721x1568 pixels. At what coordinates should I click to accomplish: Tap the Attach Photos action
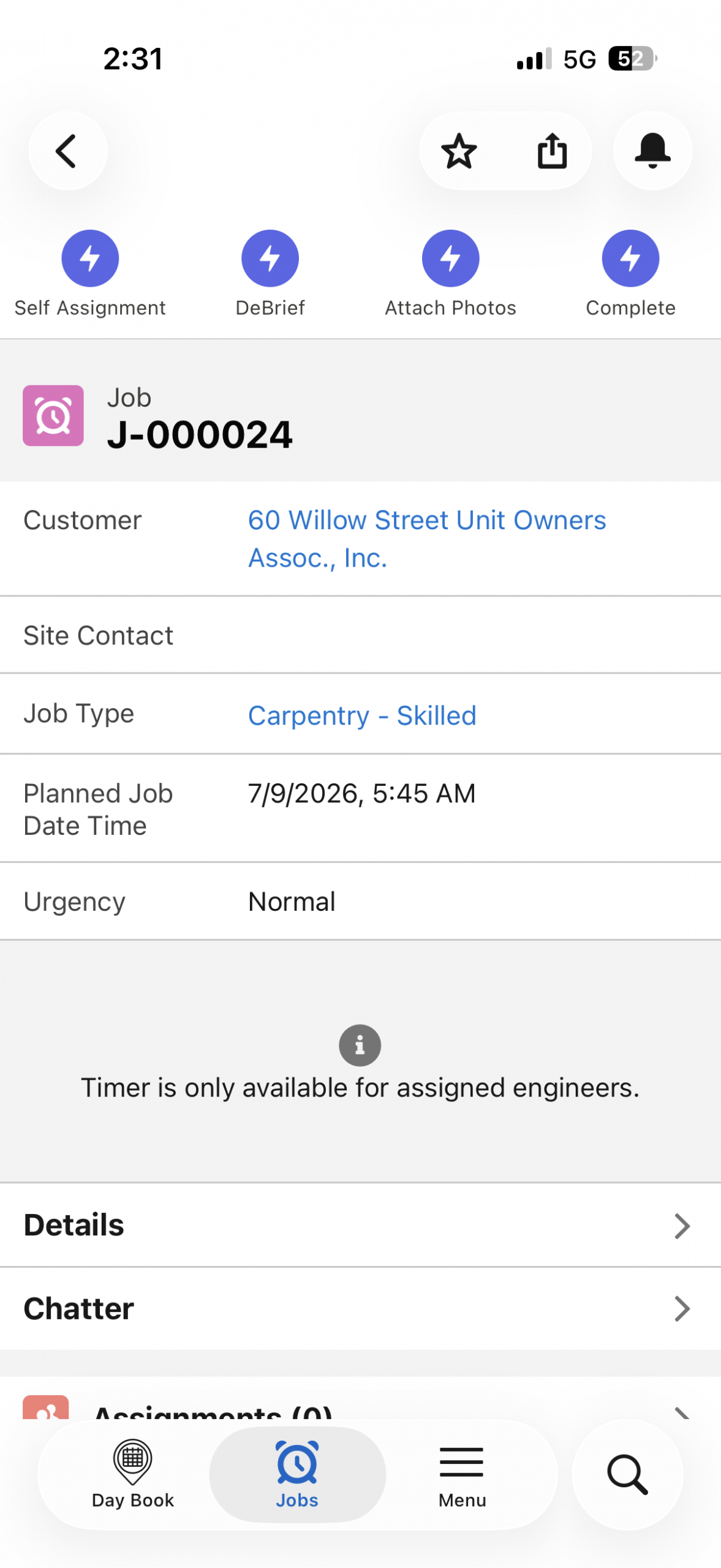(x=450, y=258)
